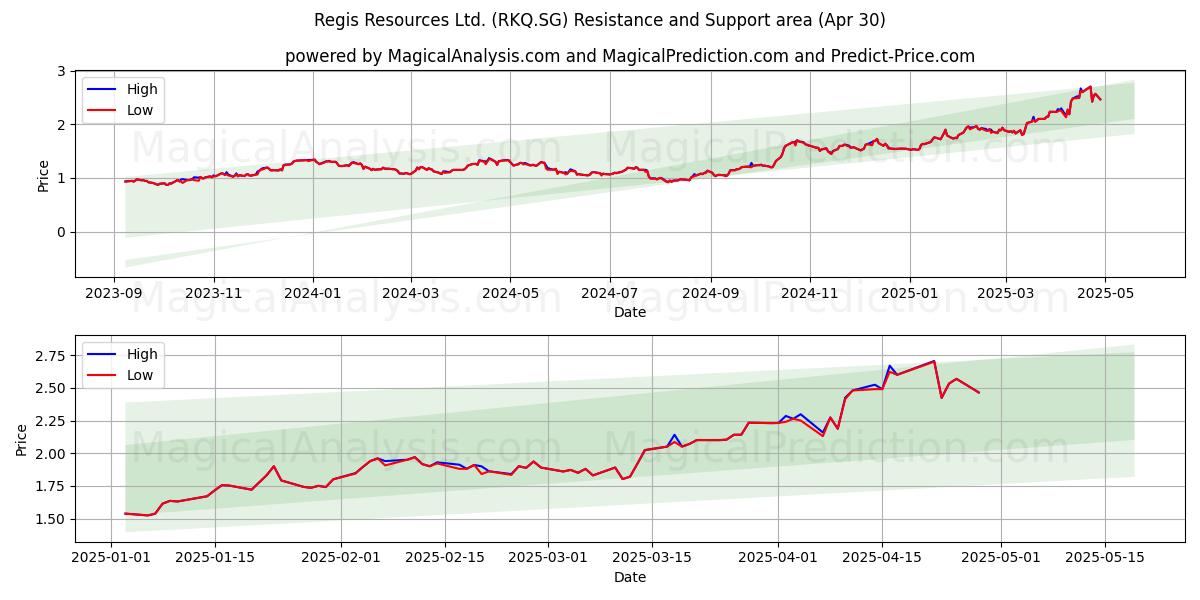Click 'Low' in the bottom chart legend
The width and height of the screenshot is (1200, 600).
[140, 375]
